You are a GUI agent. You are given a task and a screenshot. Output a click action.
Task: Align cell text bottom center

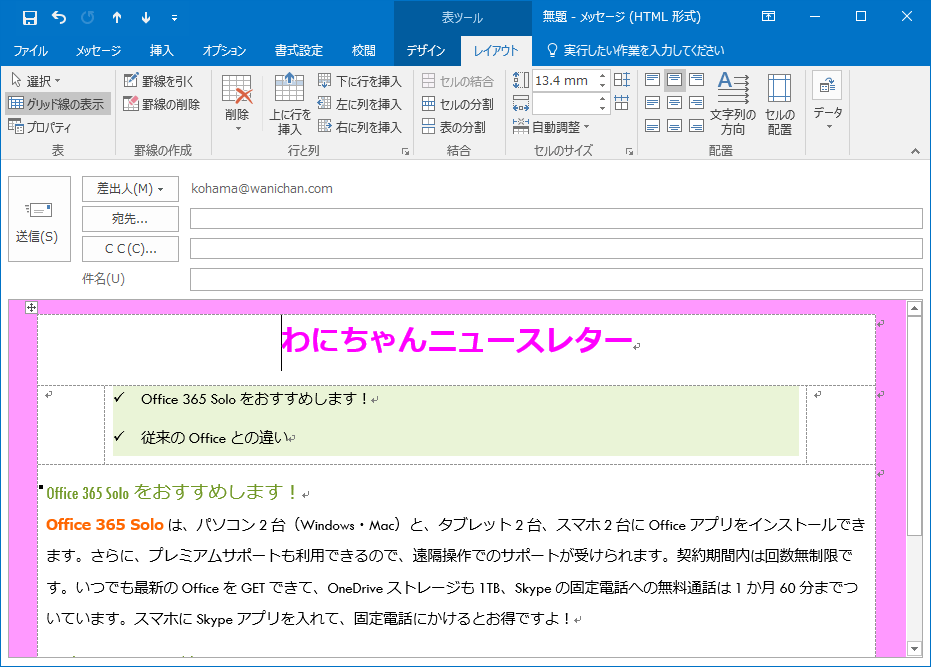674,125
